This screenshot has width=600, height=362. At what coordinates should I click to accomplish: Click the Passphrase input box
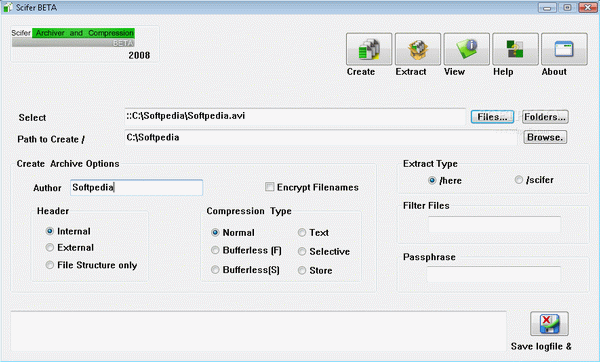click(494, 274)
